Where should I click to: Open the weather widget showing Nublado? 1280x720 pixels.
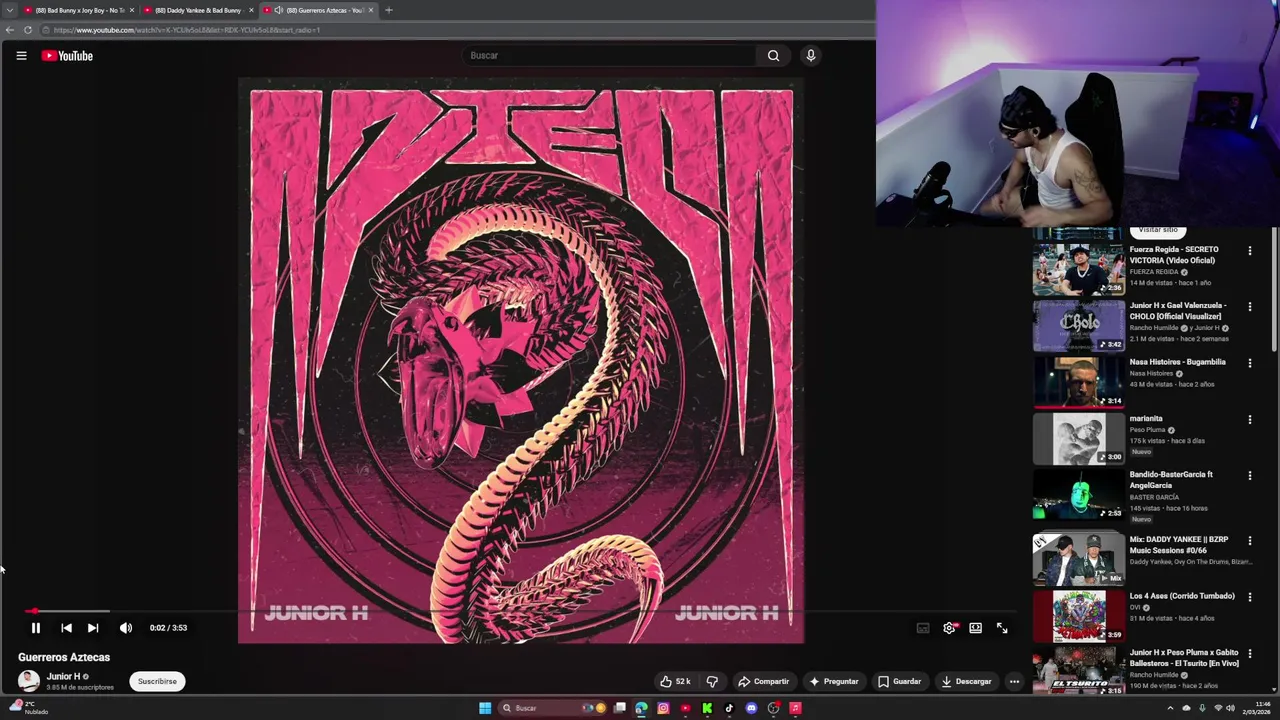pos(30,708)
